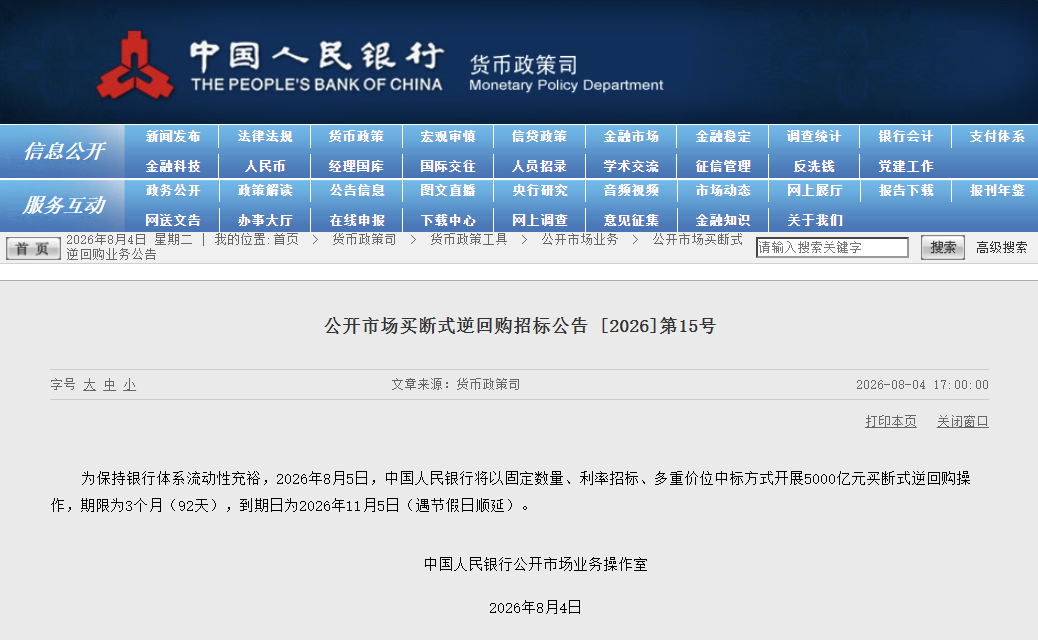Screen dimensions: 1038x640
Task: Open the 金融科技 link
Action: click(173, 166)
